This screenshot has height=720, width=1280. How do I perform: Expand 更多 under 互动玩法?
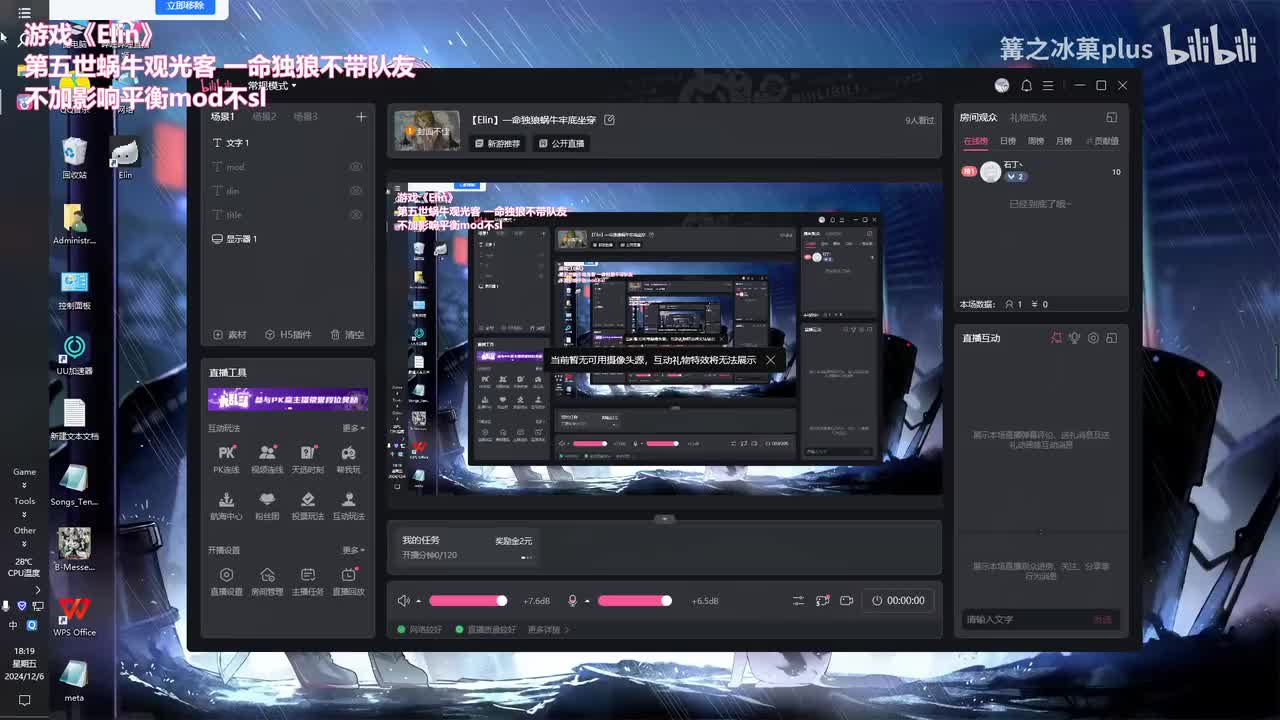[353, 428]
